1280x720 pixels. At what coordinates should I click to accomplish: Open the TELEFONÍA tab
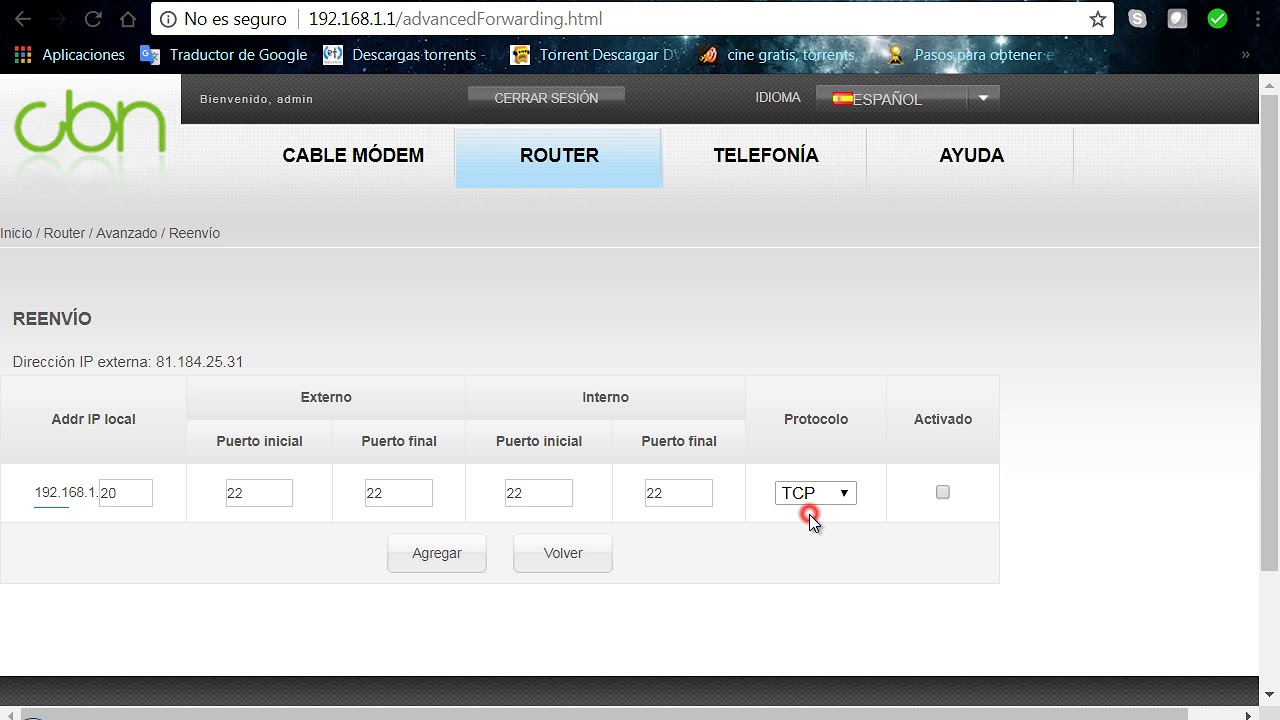tap(766, 155)
